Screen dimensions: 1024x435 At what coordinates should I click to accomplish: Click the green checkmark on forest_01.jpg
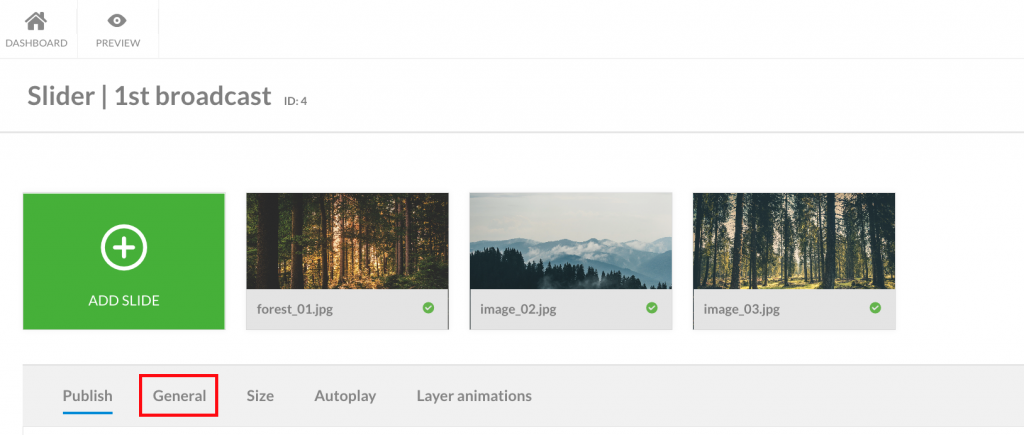[x=428, y=308]
